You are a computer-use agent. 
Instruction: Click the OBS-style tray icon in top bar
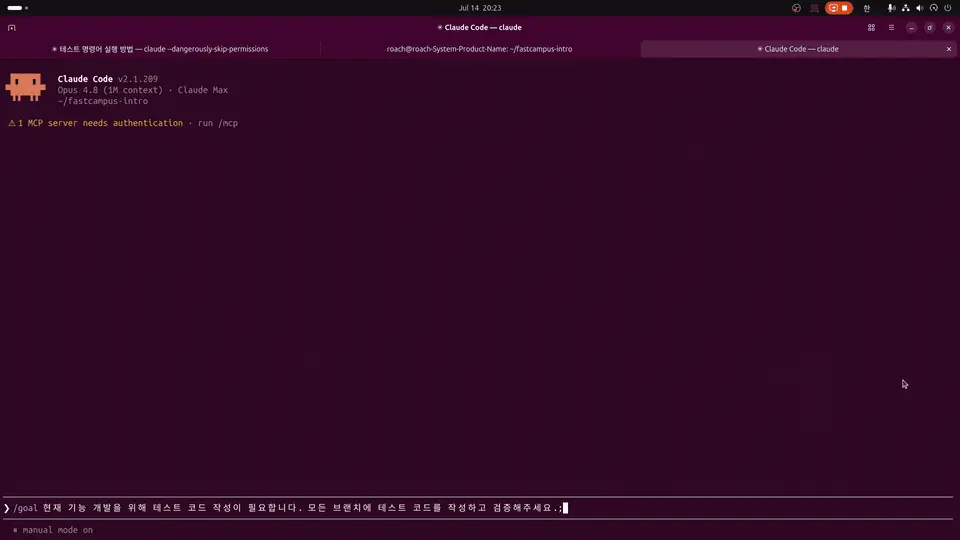(x=796, y=8)
